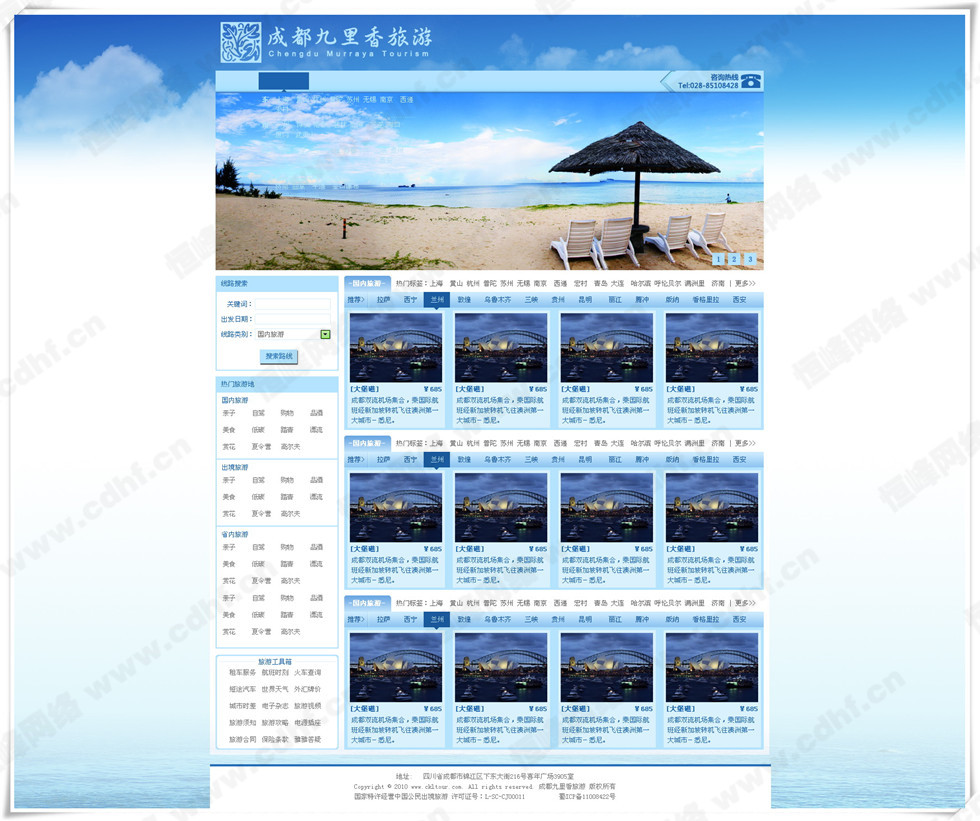Viewport: 980px width, 821px height.
Task: Click 租车服务 in travel toolbox
Action: point(242,673)
